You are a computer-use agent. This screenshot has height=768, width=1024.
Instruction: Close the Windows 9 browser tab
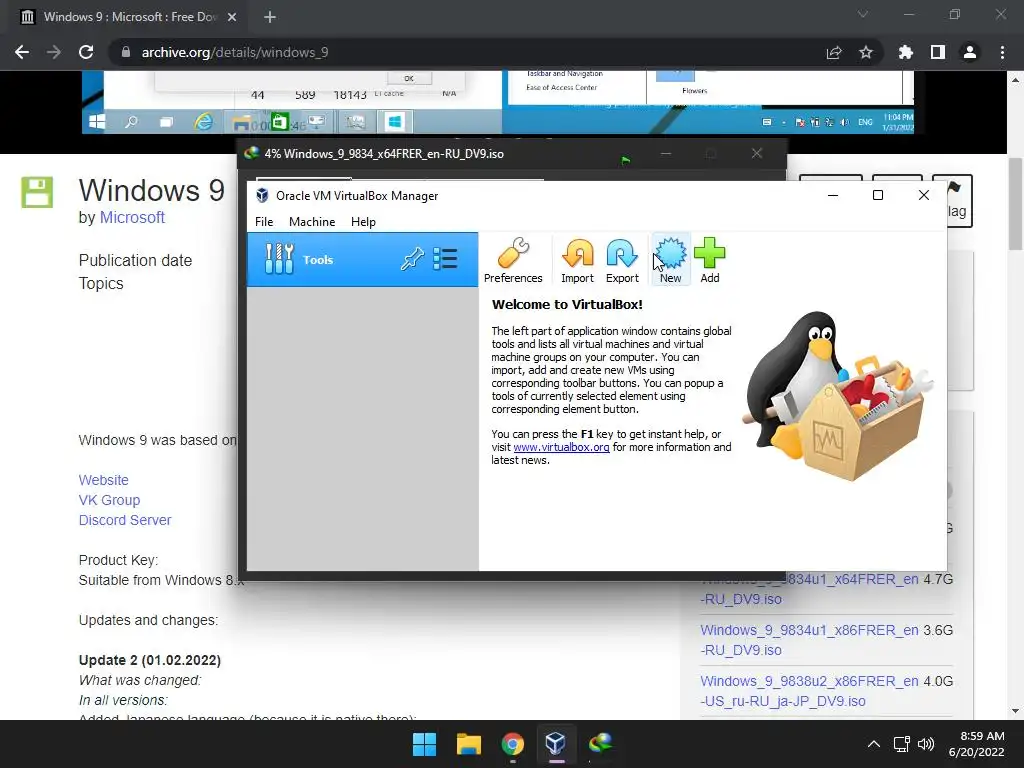click(x=232, y=17)
